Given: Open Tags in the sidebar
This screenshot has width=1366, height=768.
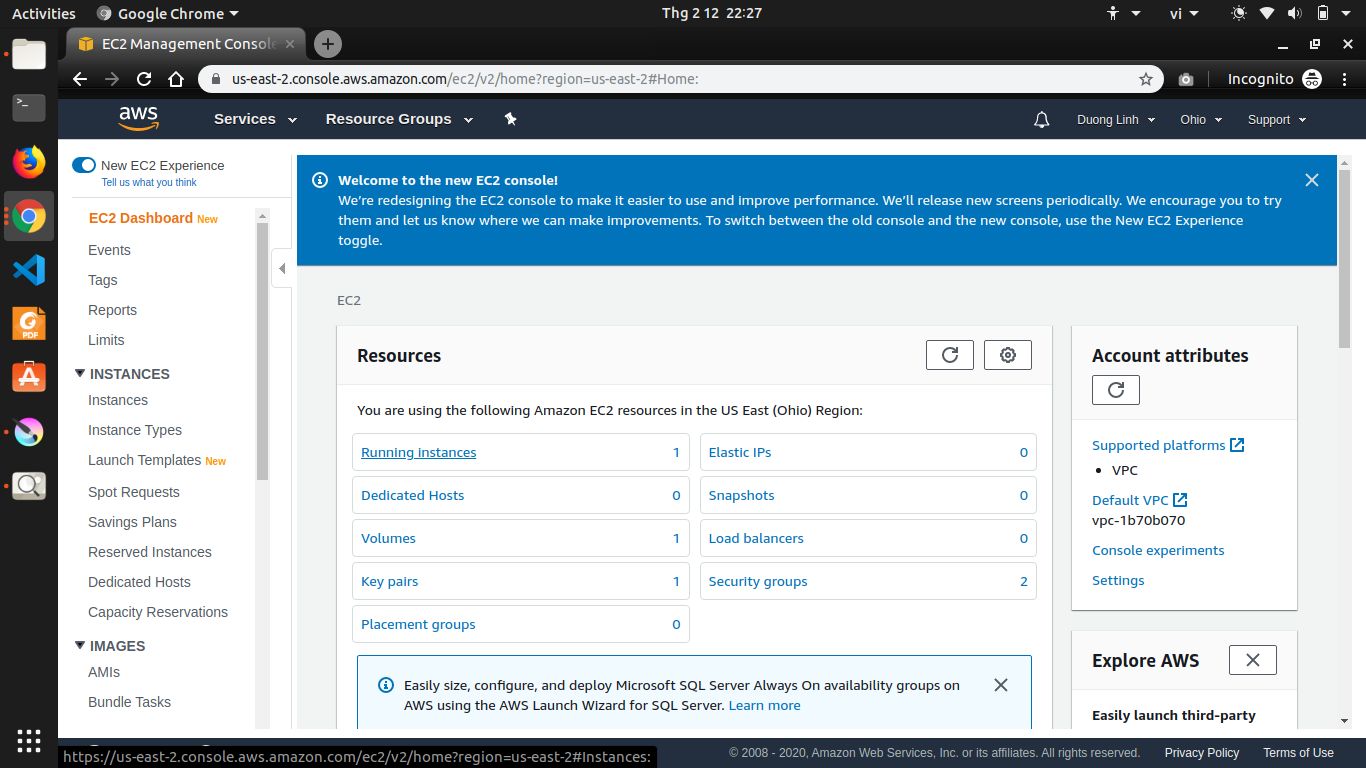Looking at the screenshot, I should click(x=103, y=280).
